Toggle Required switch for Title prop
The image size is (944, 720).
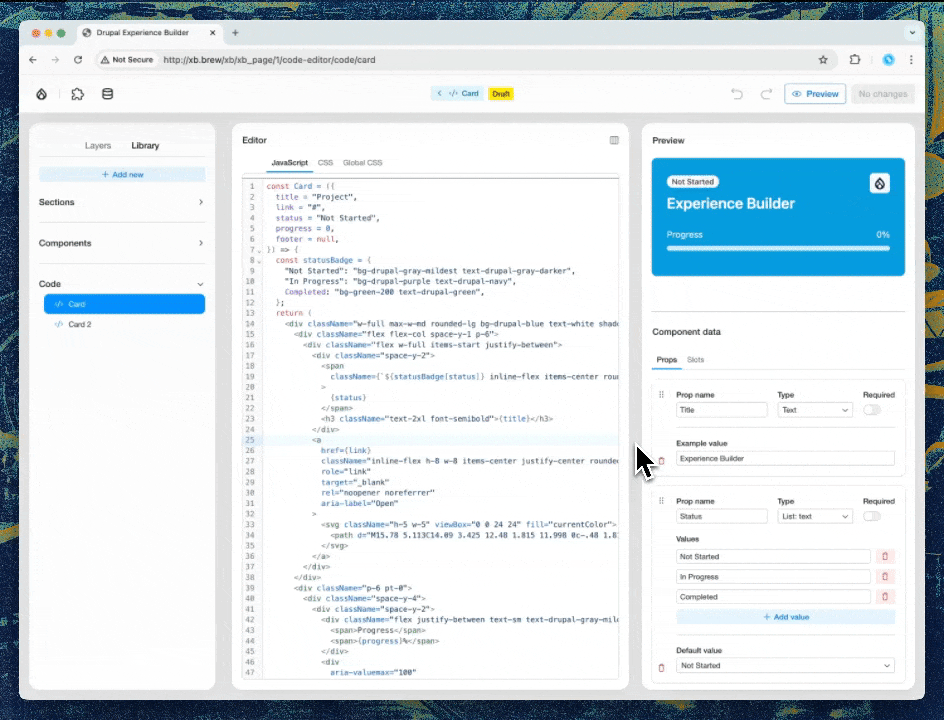pyautogui.click(x=872, y=410)
